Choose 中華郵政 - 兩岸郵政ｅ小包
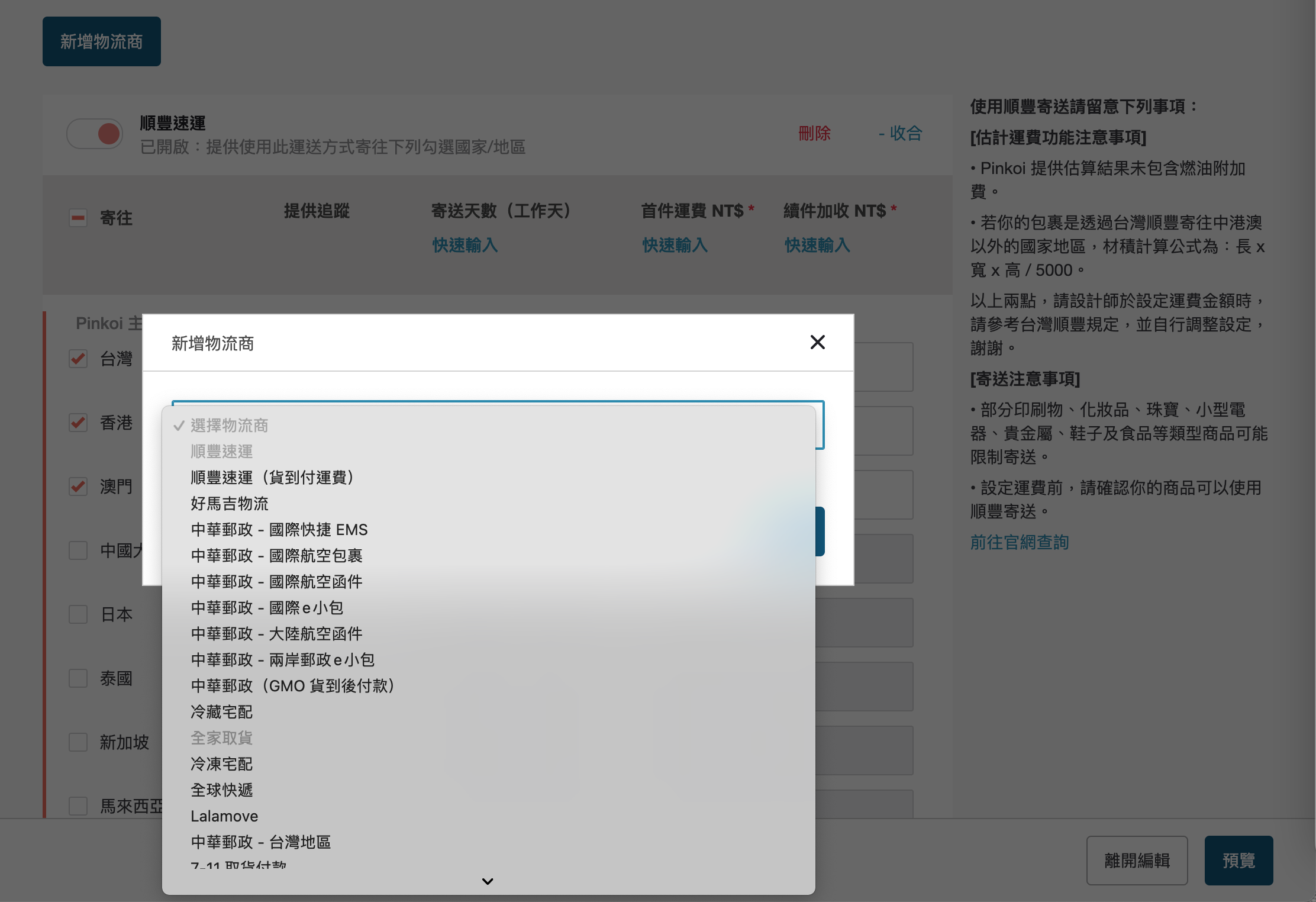This screenshot has width=1316, height=902. [489, 660]
